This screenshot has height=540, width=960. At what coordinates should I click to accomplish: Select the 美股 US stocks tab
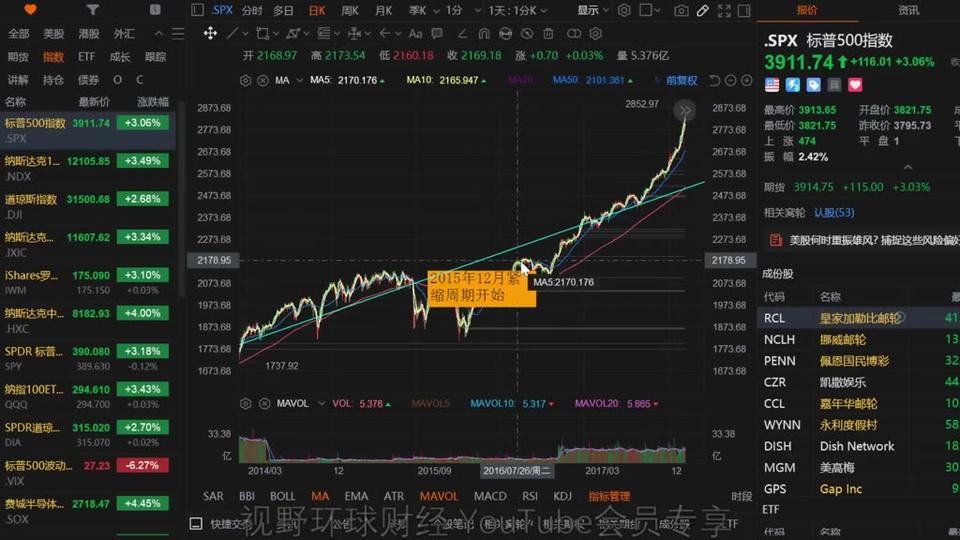[x=53, y=34]
